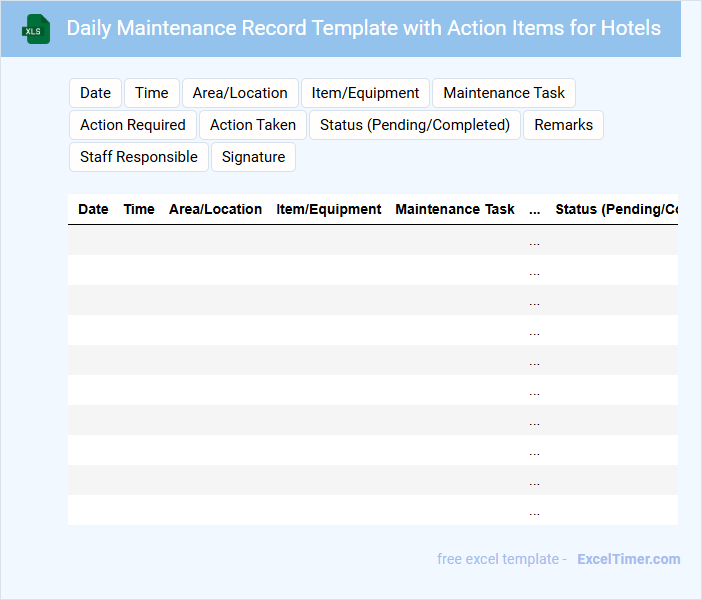Viewport: 702px width, 600px height.
Task: Select the Time tag button
Action: click(x=152, y=93)
